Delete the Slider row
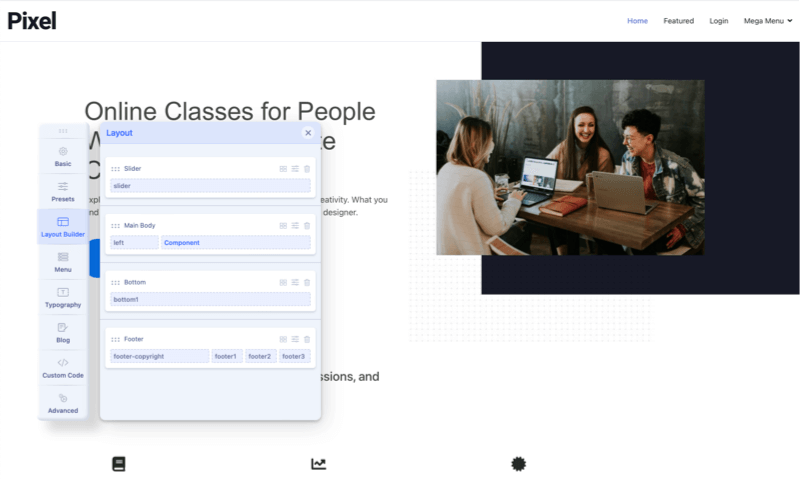The width and height of the screenshot is (800, 480). point(307,169)
